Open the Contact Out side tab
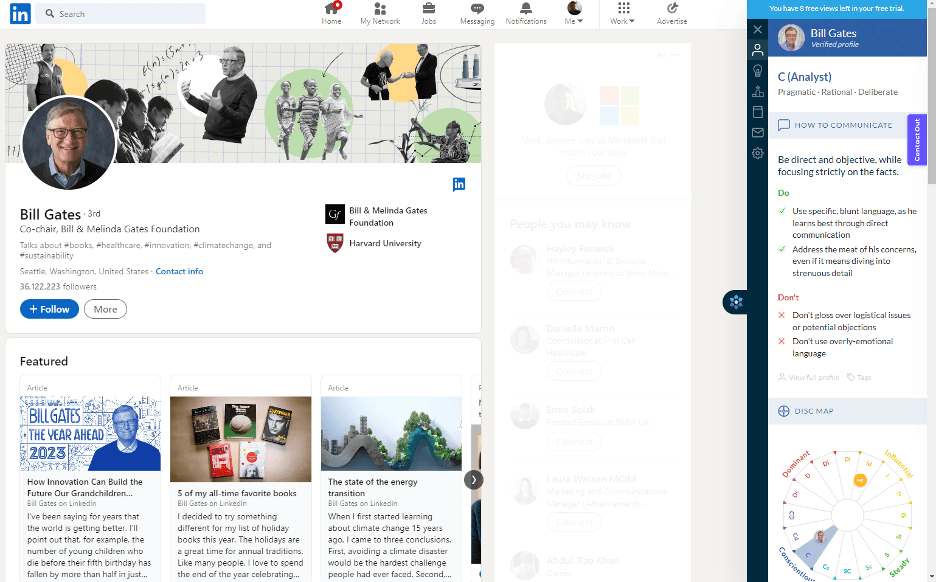The image size is (936, 582). [x=916, y=140]
